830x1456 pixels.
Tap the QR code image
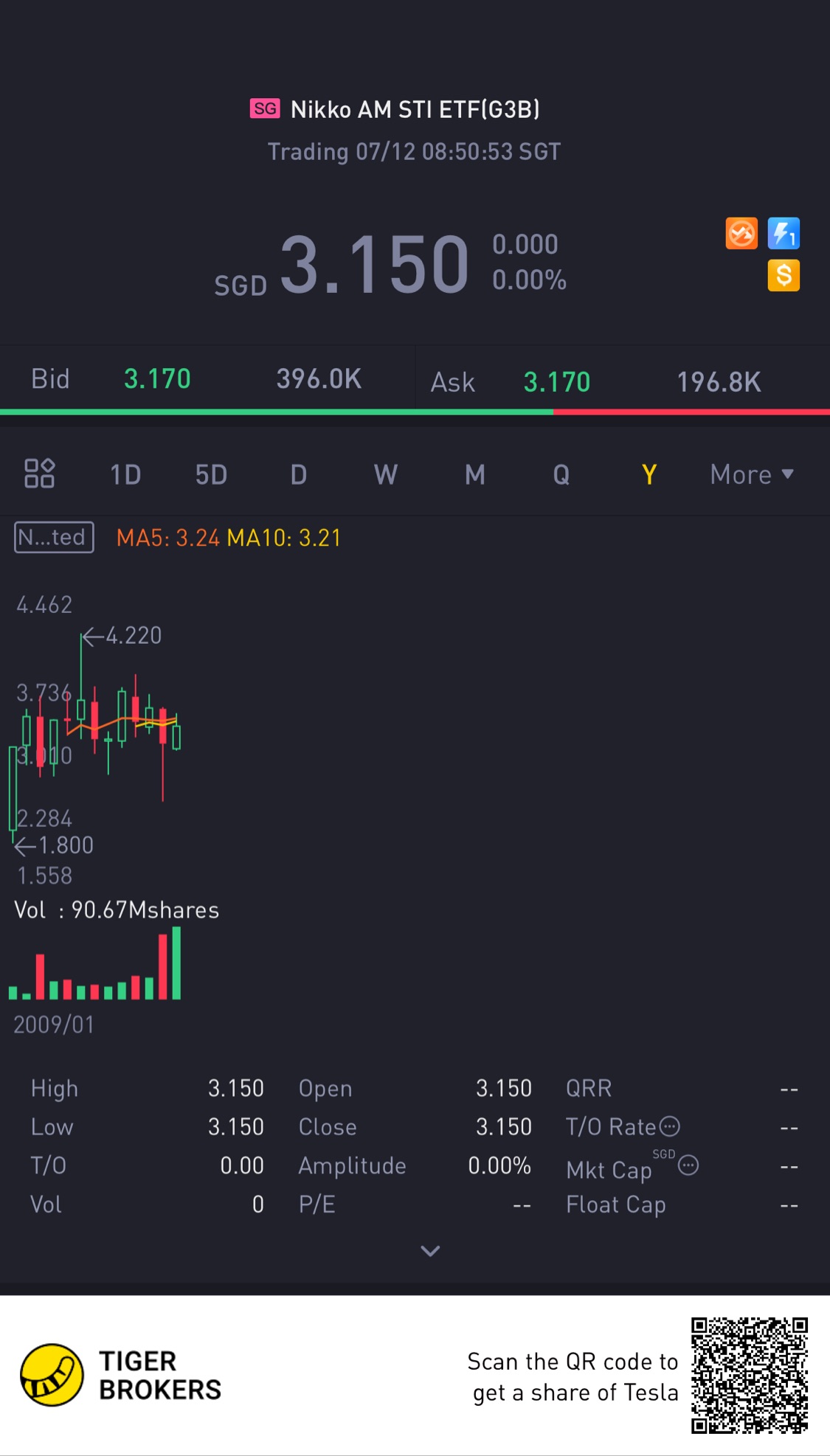pos(750,1376)
